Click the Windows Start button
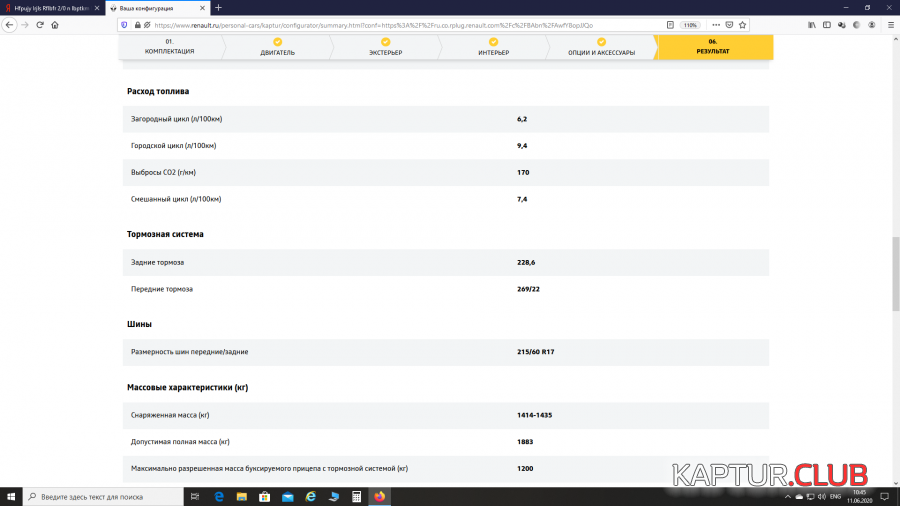This screenshot has width=900, height=506. click(x=11, y=496)
